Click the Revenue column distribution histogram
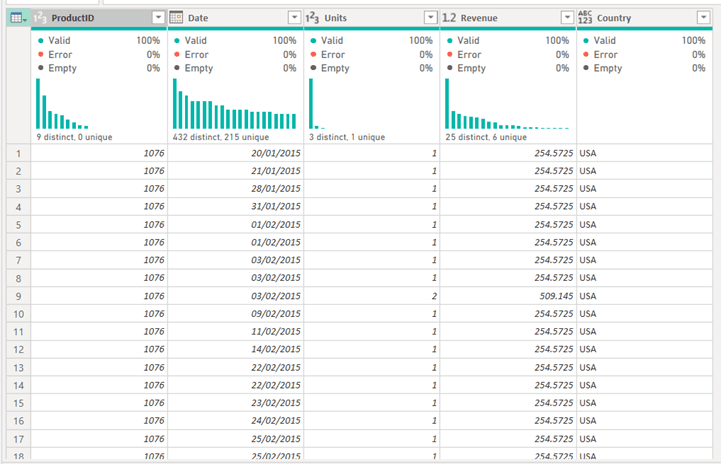Viewport: 721px width, 464px height. (508, 110)
